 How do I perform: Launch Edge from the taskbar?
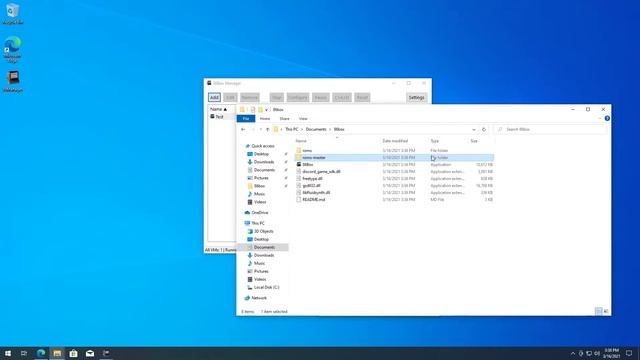(x=41, y=353)
